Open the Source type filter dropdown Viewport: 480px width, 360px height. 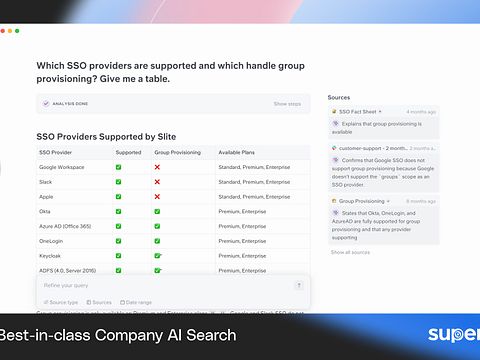(61, 302)
